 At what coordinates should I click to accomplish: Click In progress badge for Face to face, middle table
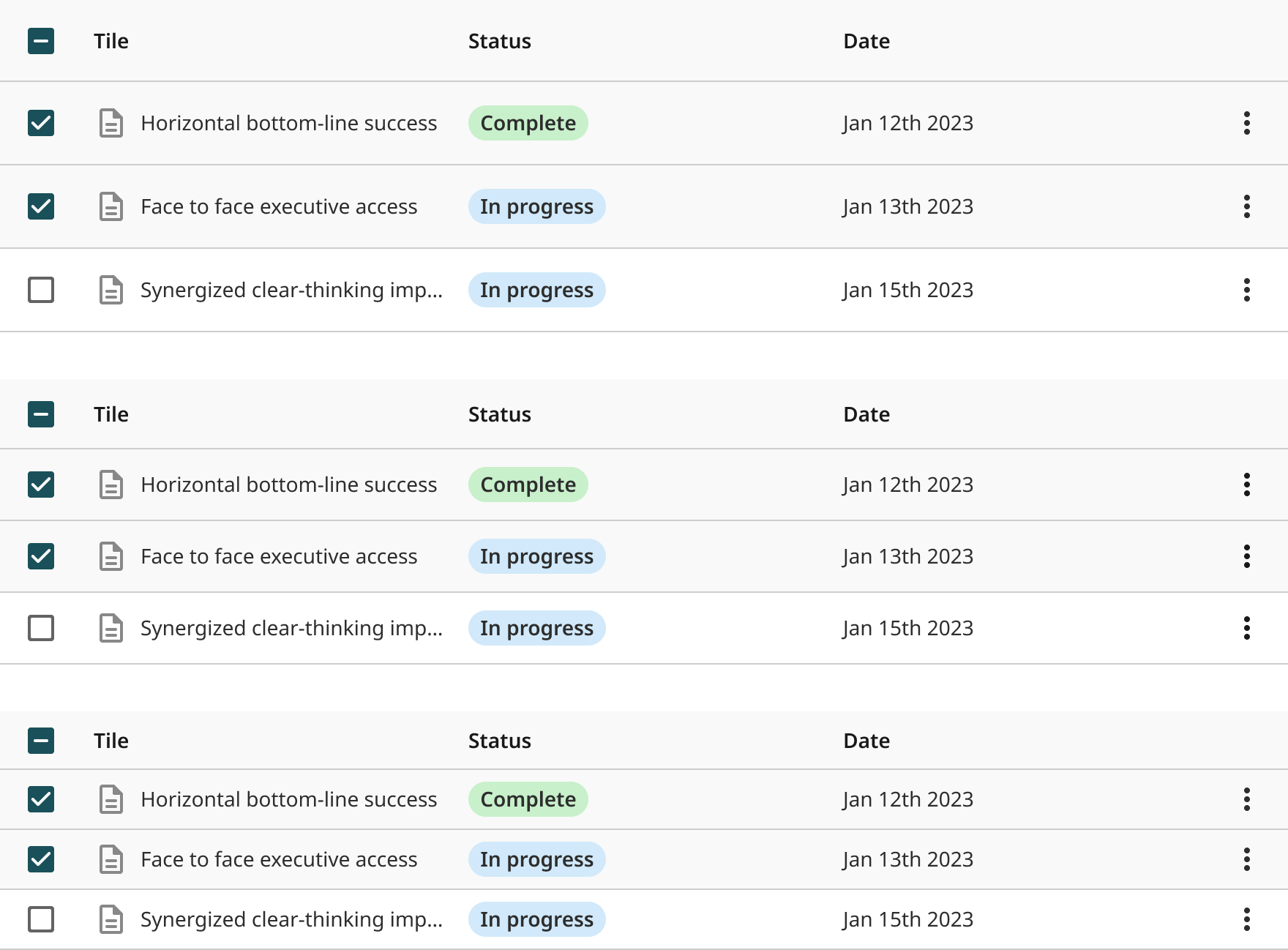tap(537, 556)
